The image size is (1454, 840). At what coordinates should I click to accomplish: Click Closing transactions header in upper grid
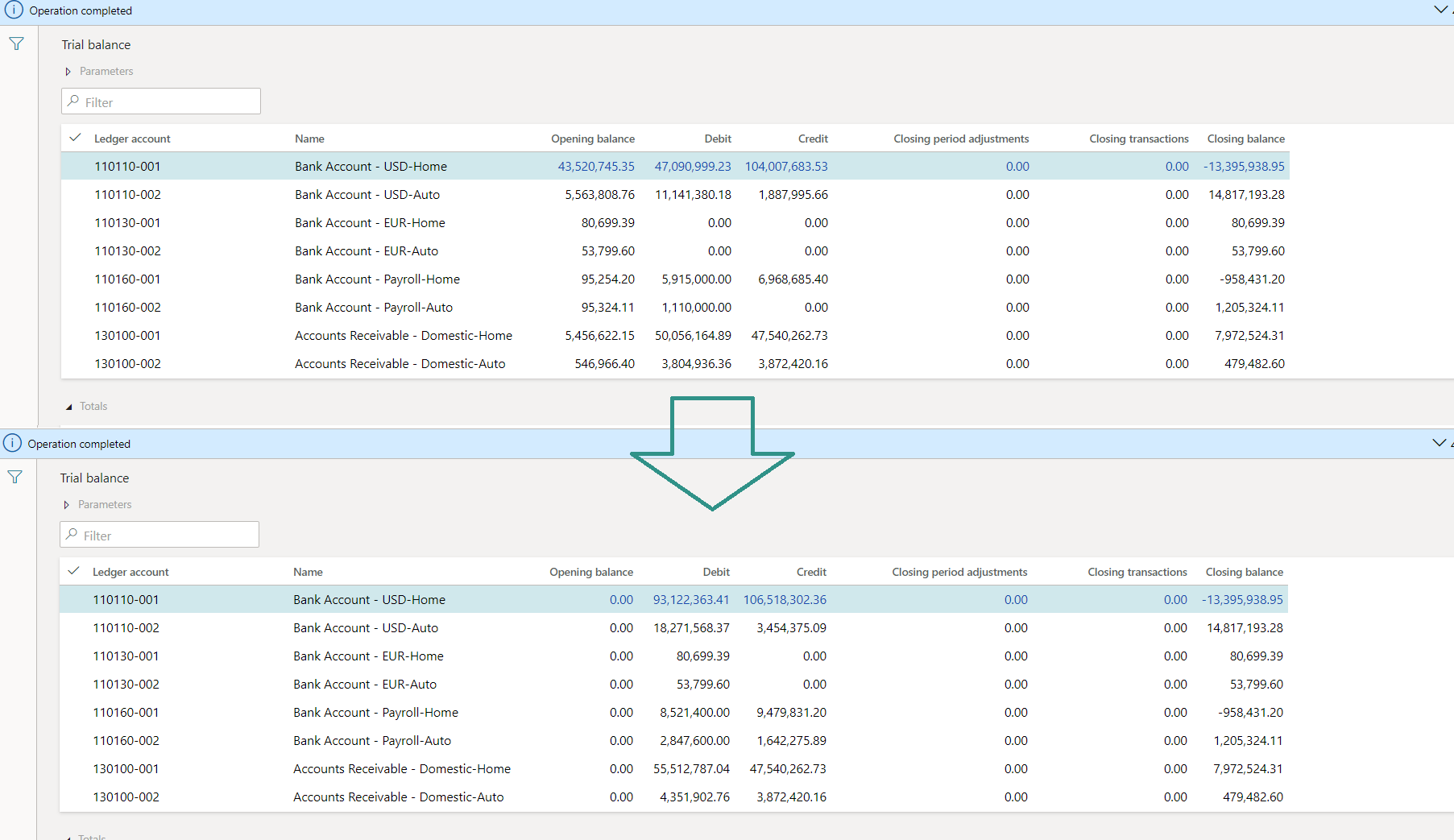pos(1139,139)
